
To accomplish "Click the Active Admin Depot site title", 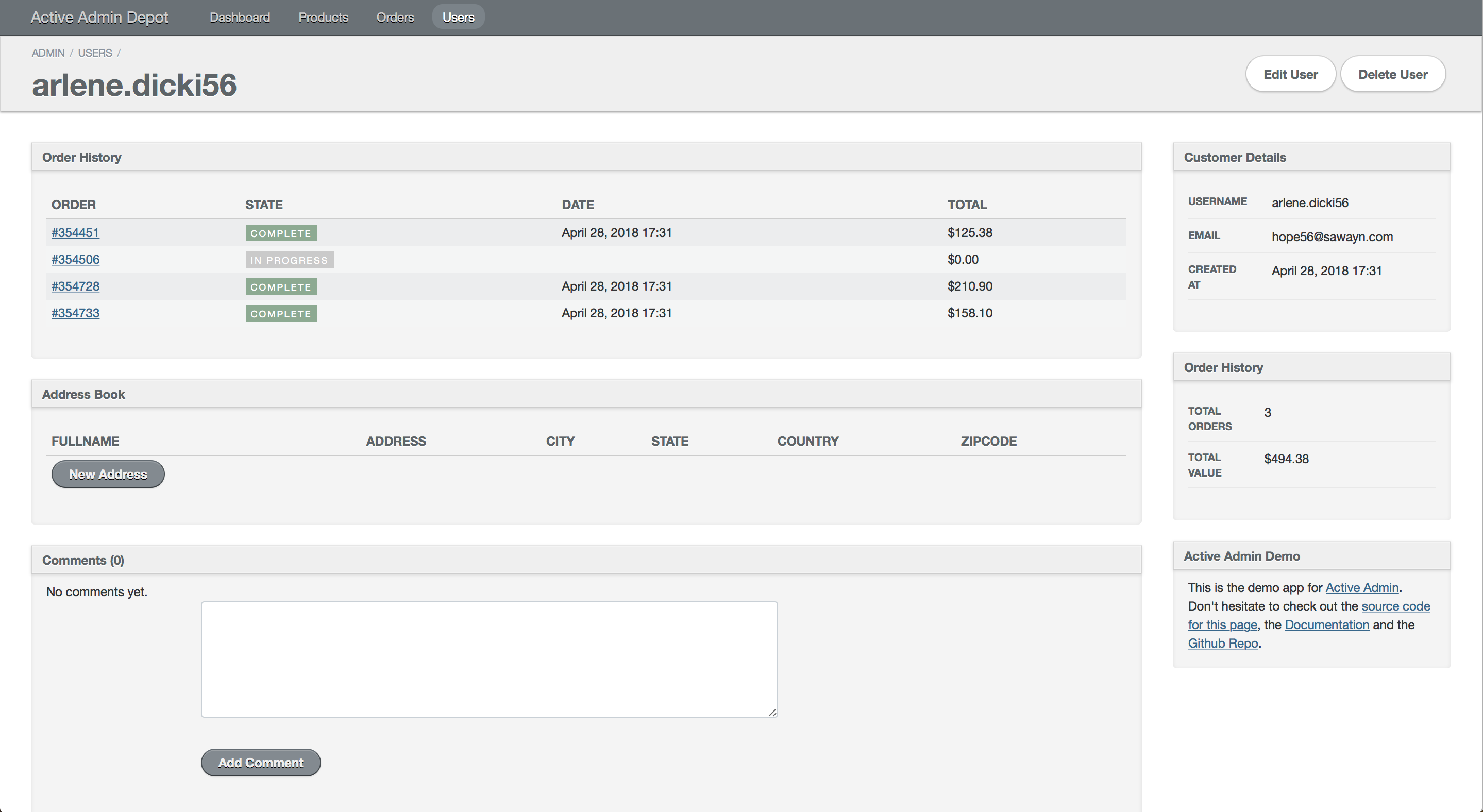I will pyautogui.click(x=99, y=18).
